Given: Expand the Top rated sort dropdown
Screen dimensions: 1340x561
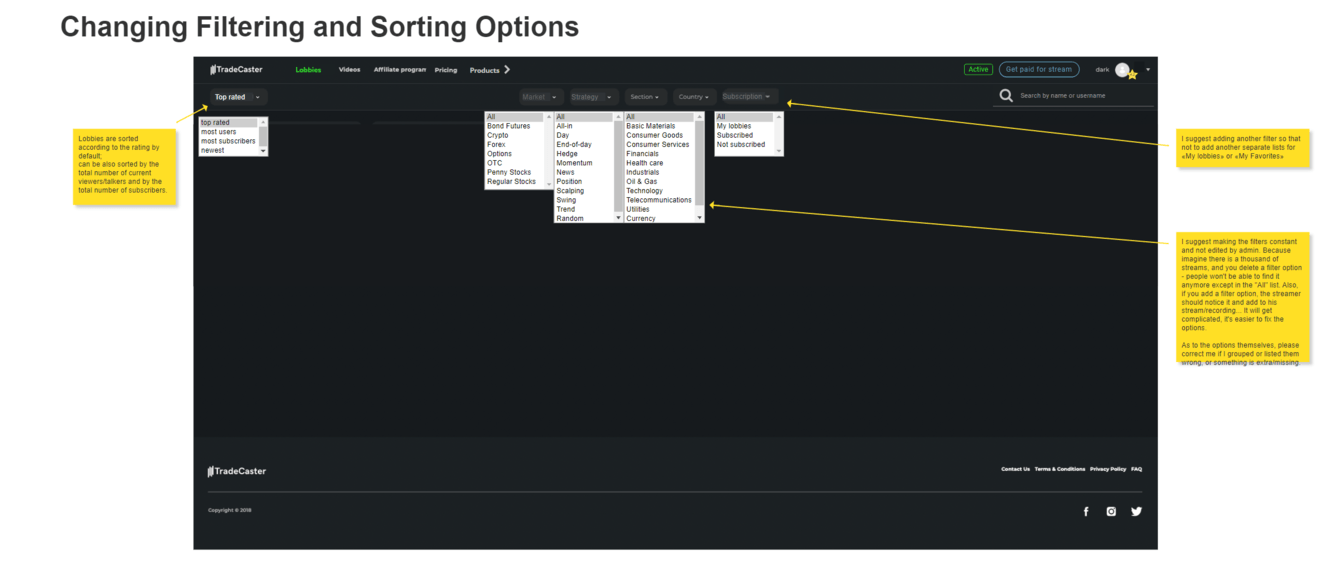Looking at the screenshot, I should click(x=238, y=97).
